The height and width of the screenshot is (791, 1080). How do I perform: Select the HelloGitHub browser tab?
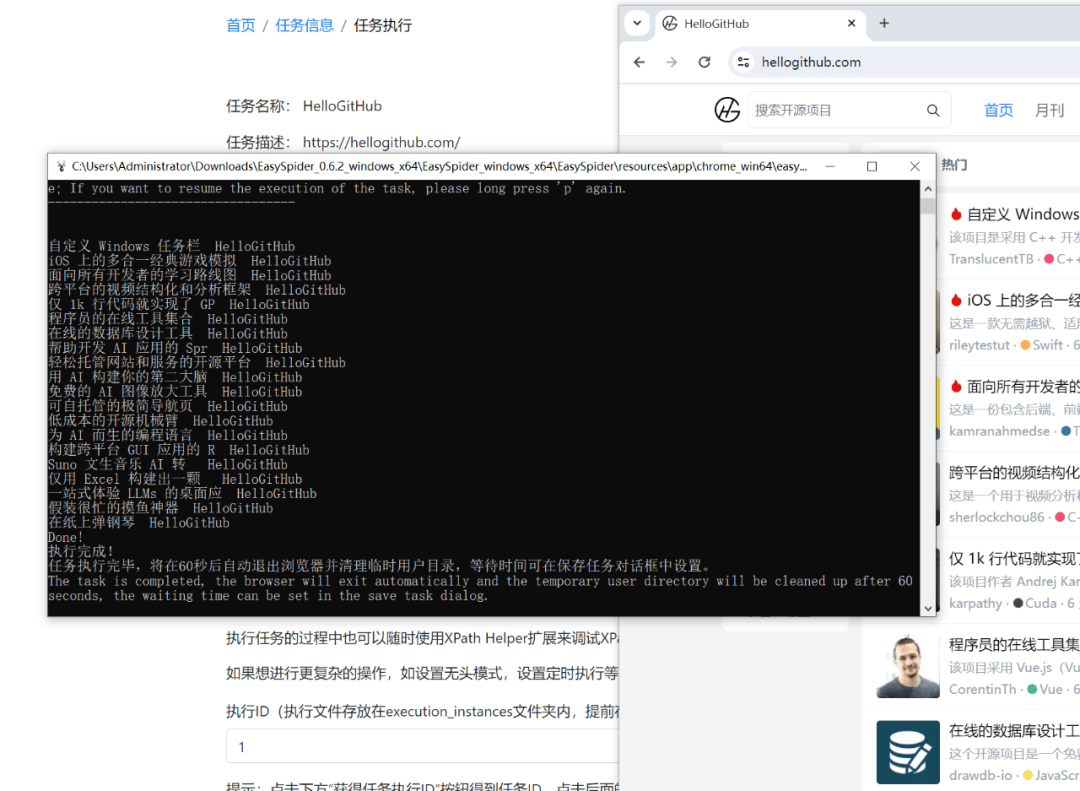(758, 23)
